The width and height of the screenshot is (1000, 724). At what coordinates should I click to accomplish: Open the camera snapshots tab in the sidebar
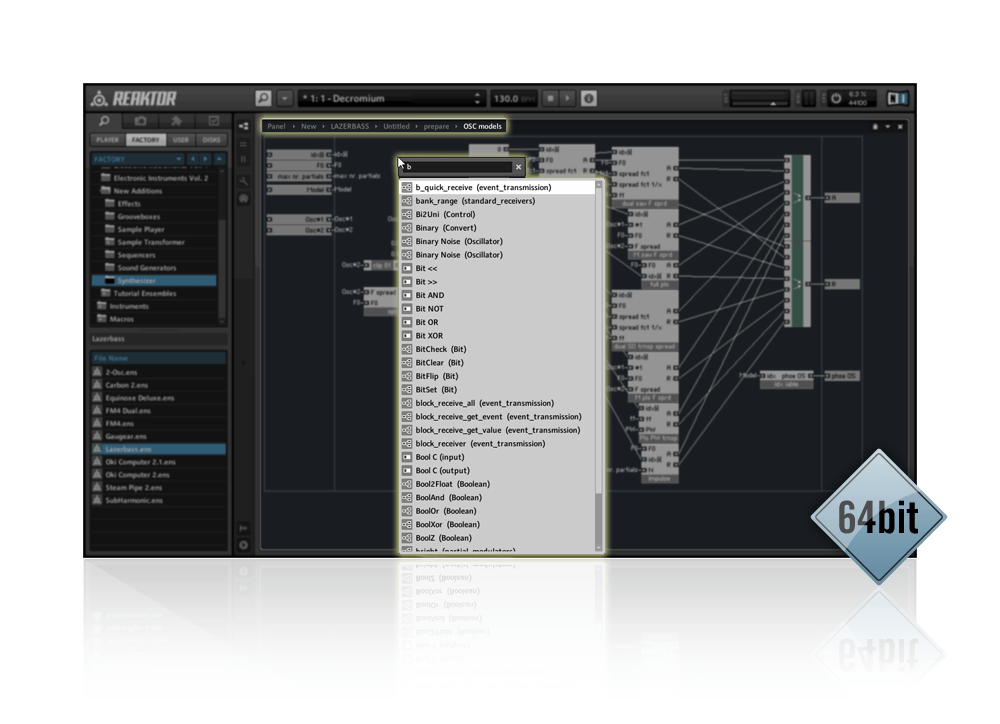click(140, 121)
